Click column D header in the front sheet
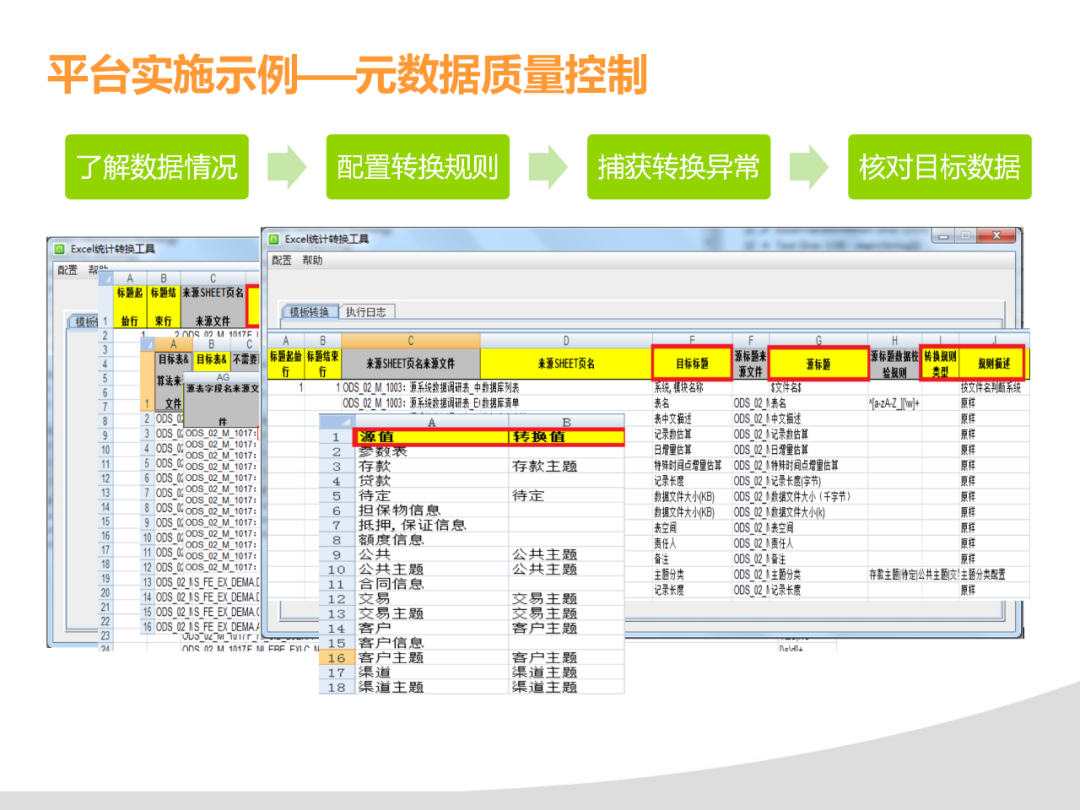The image size is (1080, 810). point(565,340)
